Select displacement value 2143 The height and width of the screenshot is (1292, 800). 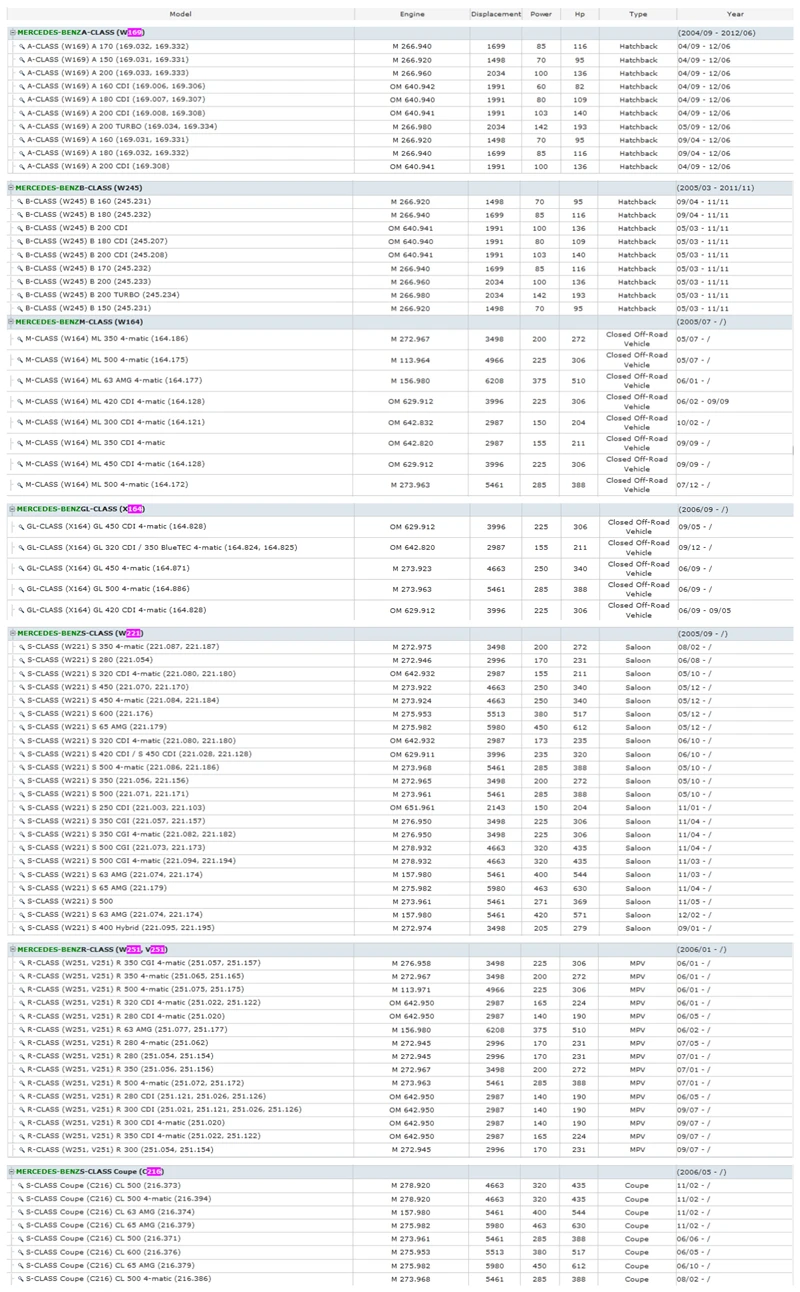496,806
